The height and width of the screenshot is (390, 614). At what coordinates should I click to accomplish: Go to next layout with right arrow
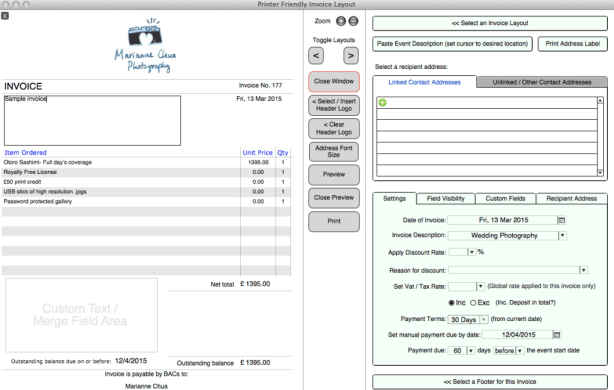pyautogui.click(x=351, y=56)
